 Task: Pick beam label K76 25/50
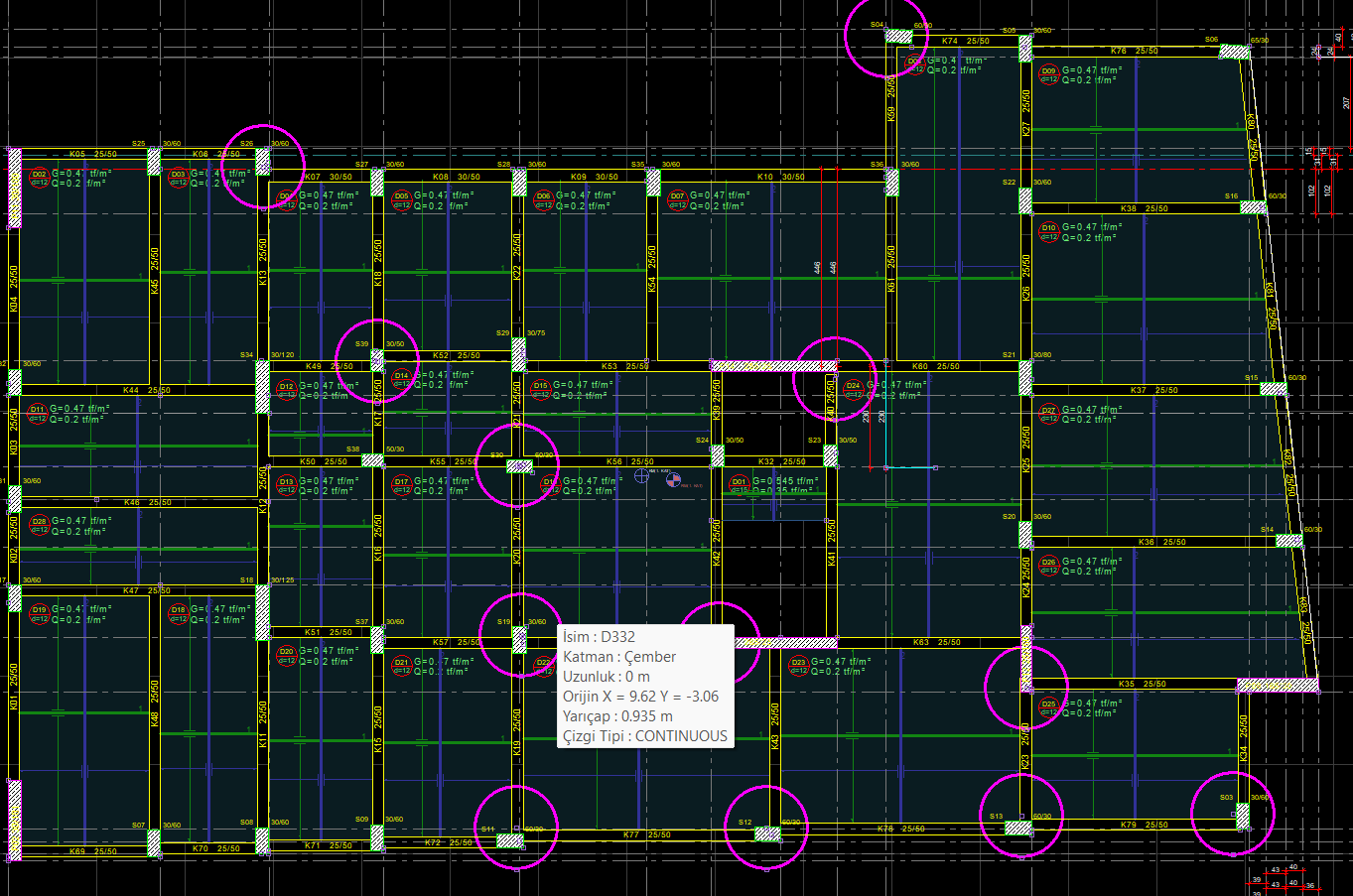pyautogui.click(x=1135, y=51)
